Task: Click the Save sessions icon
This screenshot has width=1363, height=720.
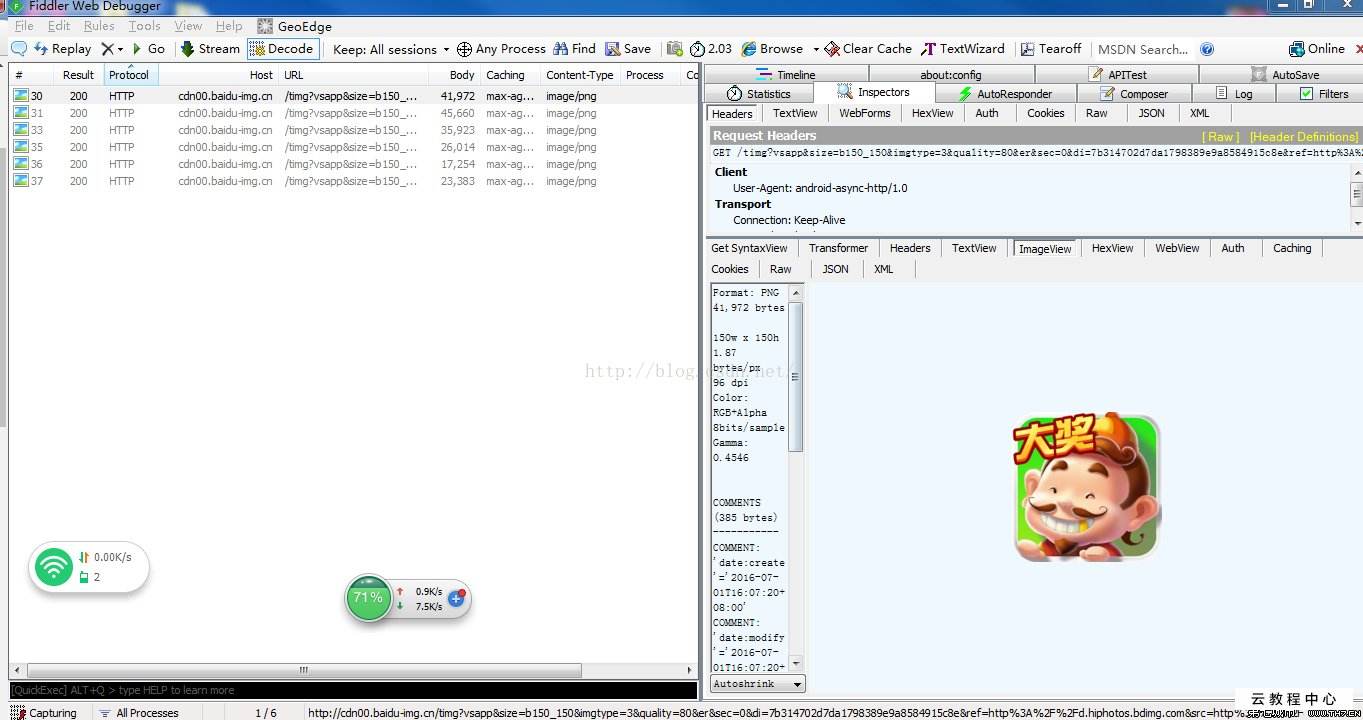Action: tap(613, 48)
